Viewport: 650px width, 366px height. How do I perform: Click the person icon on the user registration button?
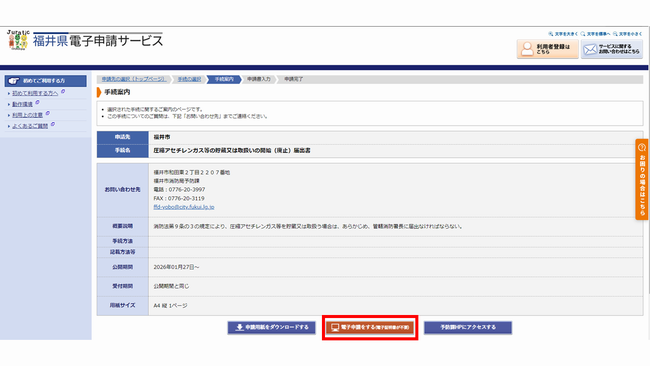pyautogui.click(x=527, y=49)
